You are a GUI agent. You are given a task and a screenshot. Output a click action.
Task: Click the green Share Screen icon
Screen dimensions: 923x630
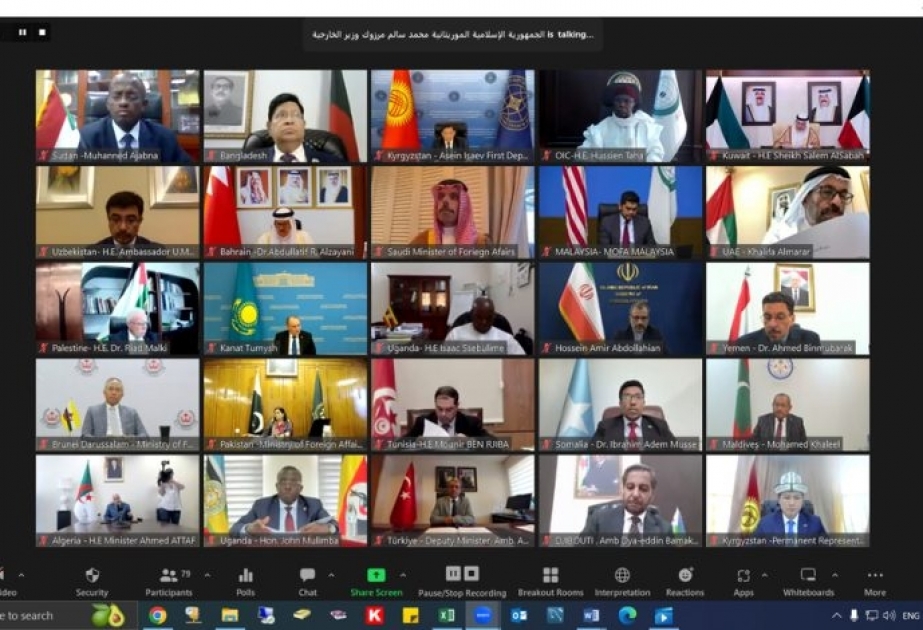point(376,575)
